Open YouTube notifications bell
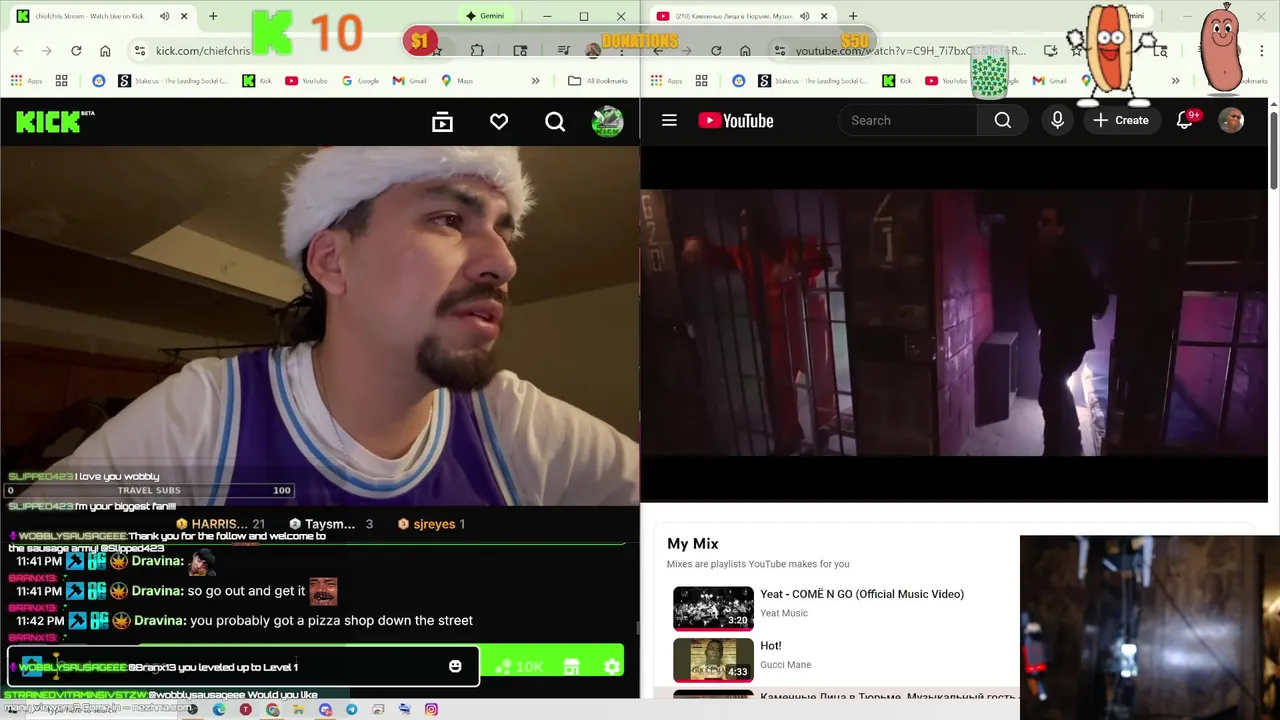Screen dimensions: 1280x720 [1185, 120]
